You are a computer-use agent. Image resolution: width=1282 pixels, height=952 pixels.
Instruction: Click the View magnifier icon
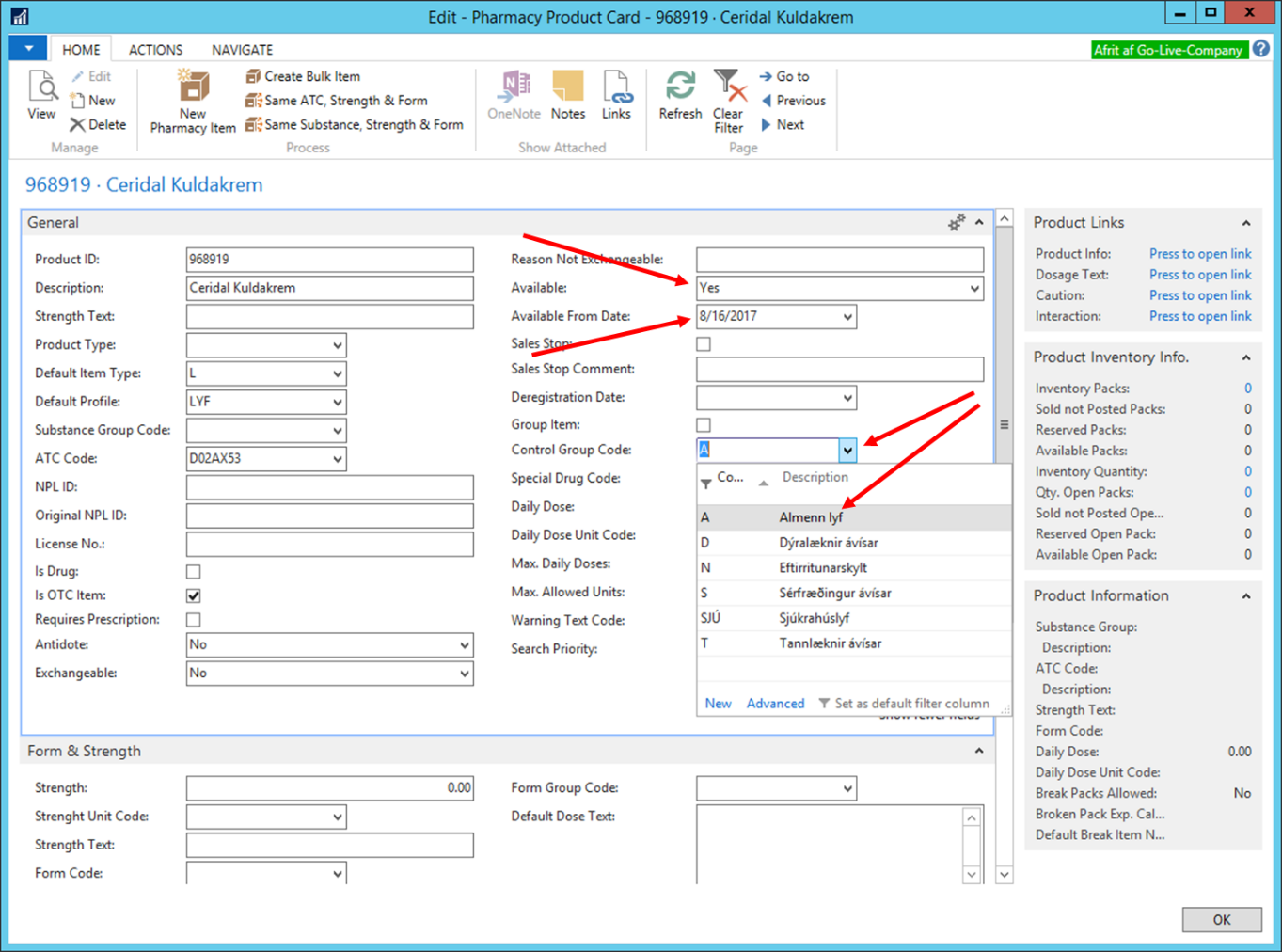41,89
